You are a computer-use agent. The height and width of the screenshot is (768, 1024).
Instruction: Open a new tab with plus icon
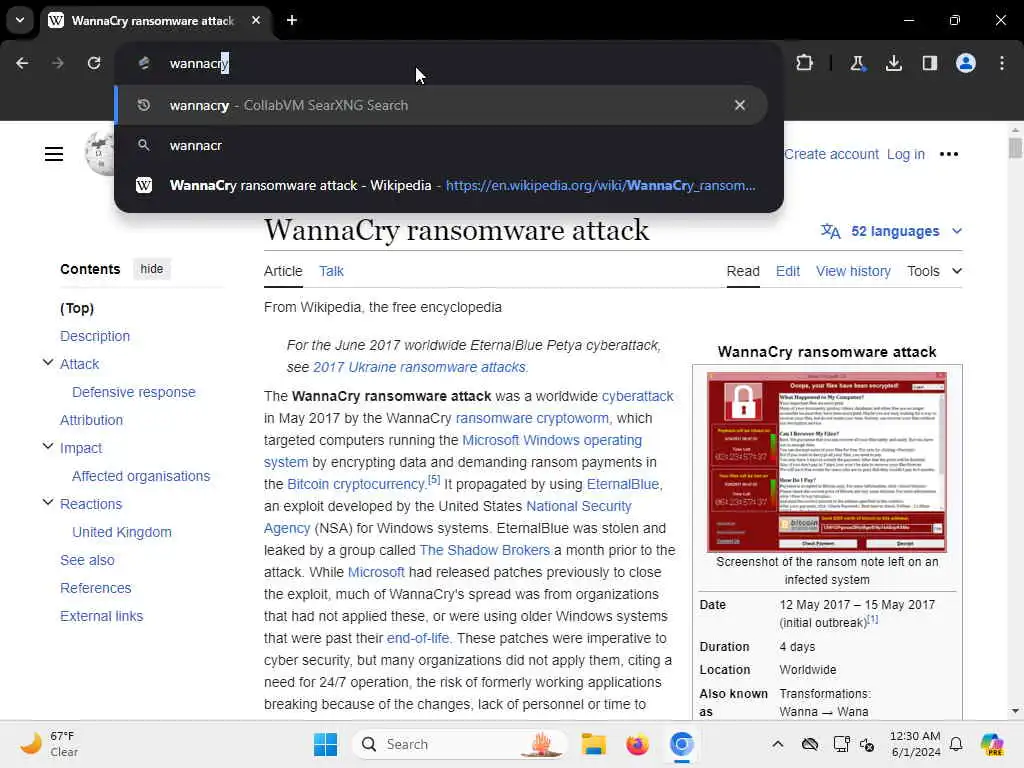(x=292, y=20)
